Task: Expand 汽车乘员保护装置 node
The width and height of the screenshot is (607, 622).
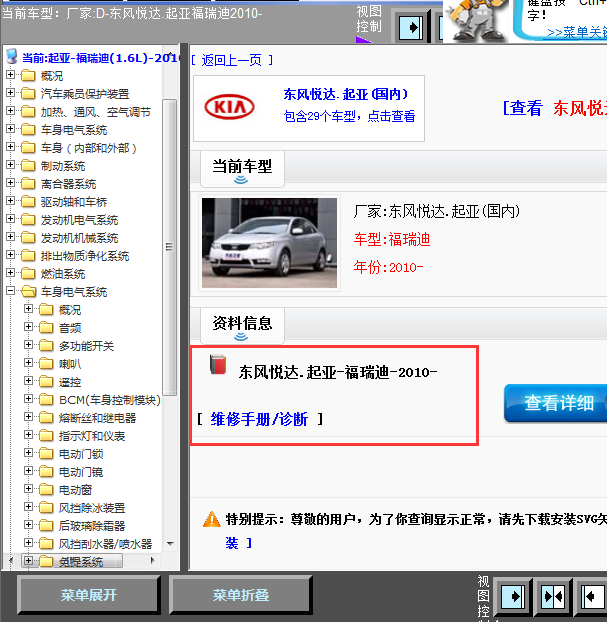Action: click(x=11, y=93)
